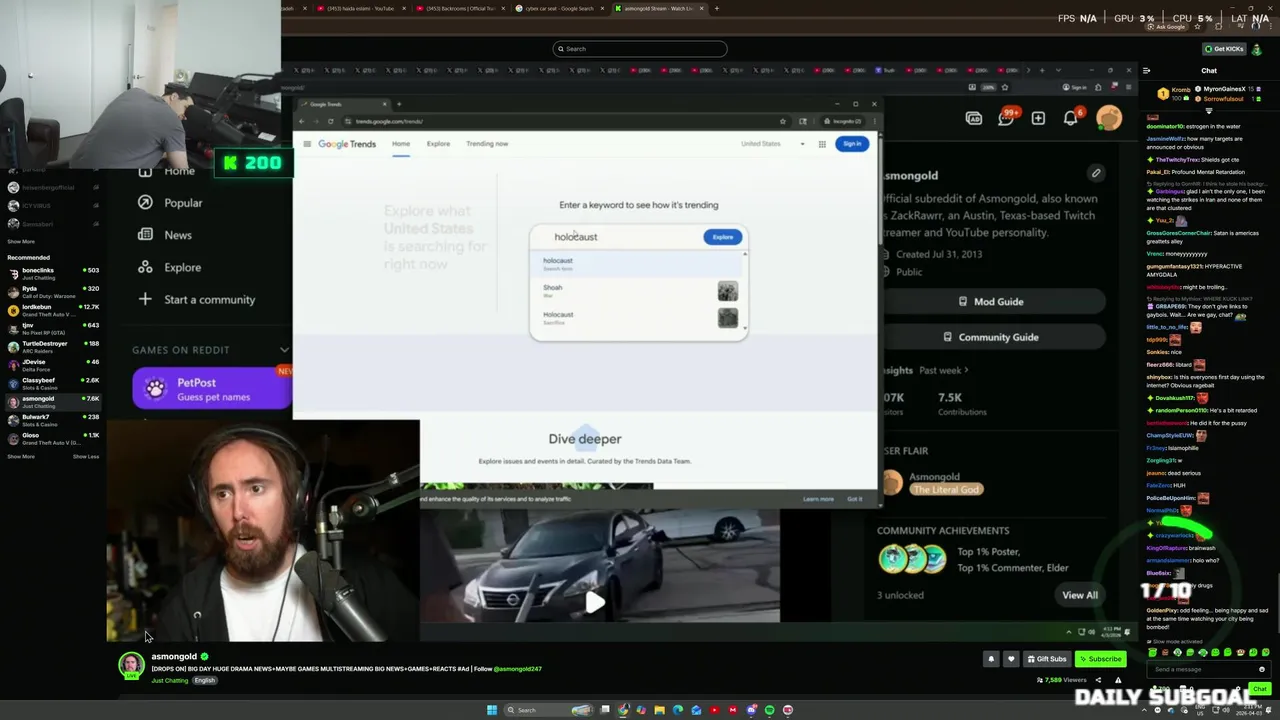Click Get KICKs button
This screenshot has width=1280, height=720.
(x=1224, y=49)
